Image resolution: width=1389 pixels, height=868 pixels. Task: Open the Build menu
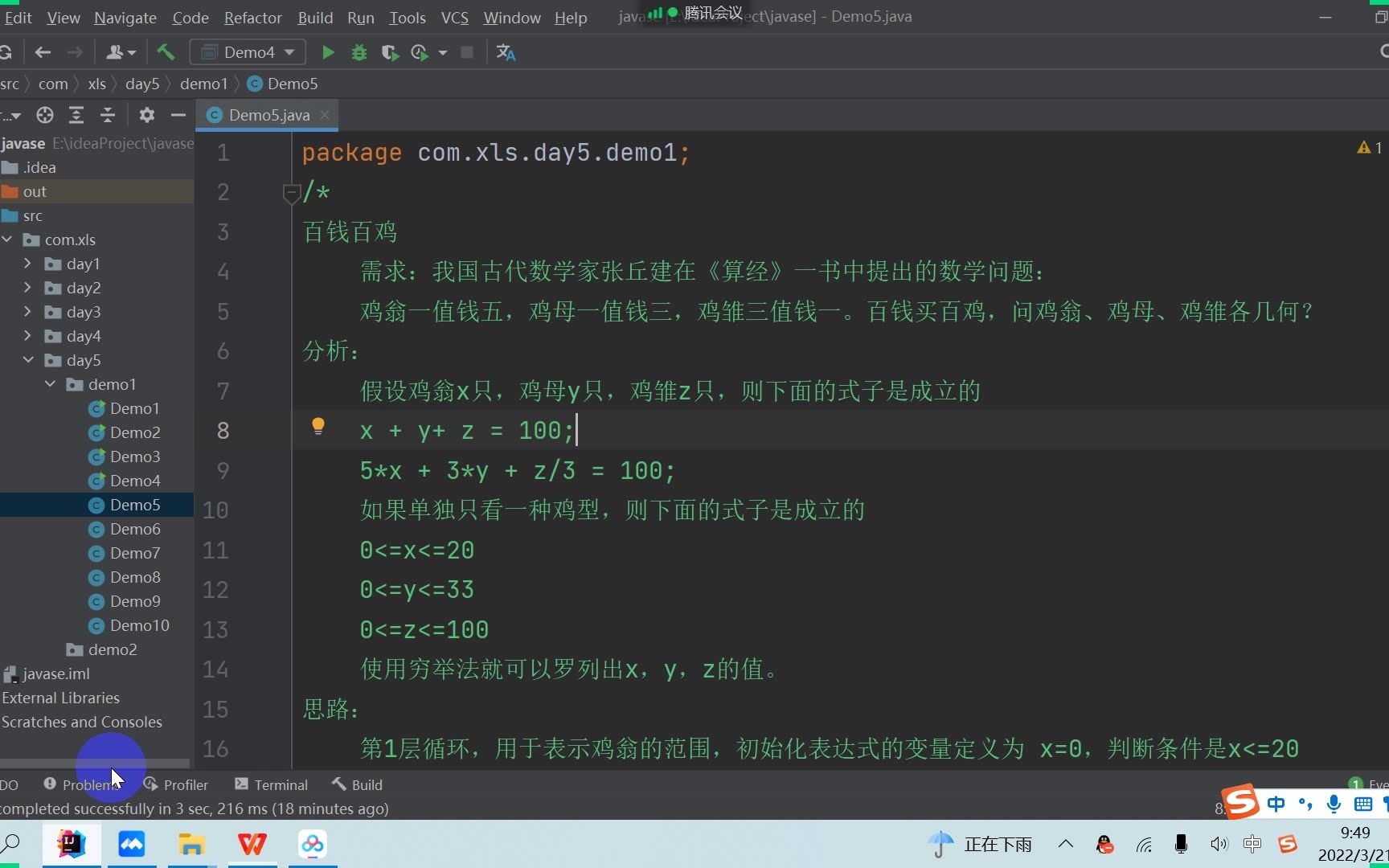[315, 18]
